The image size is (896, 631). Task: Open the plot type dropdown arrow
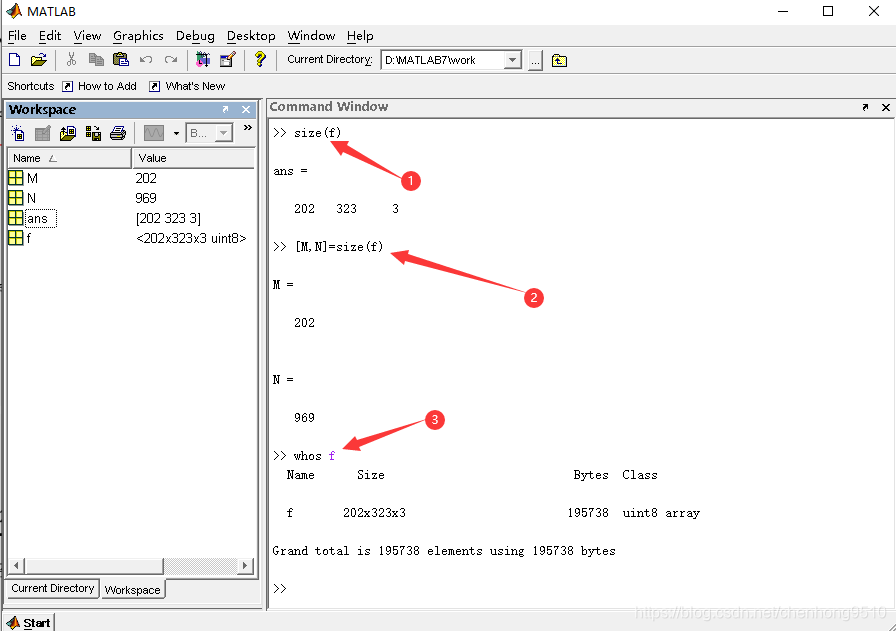tap(176, 133)
